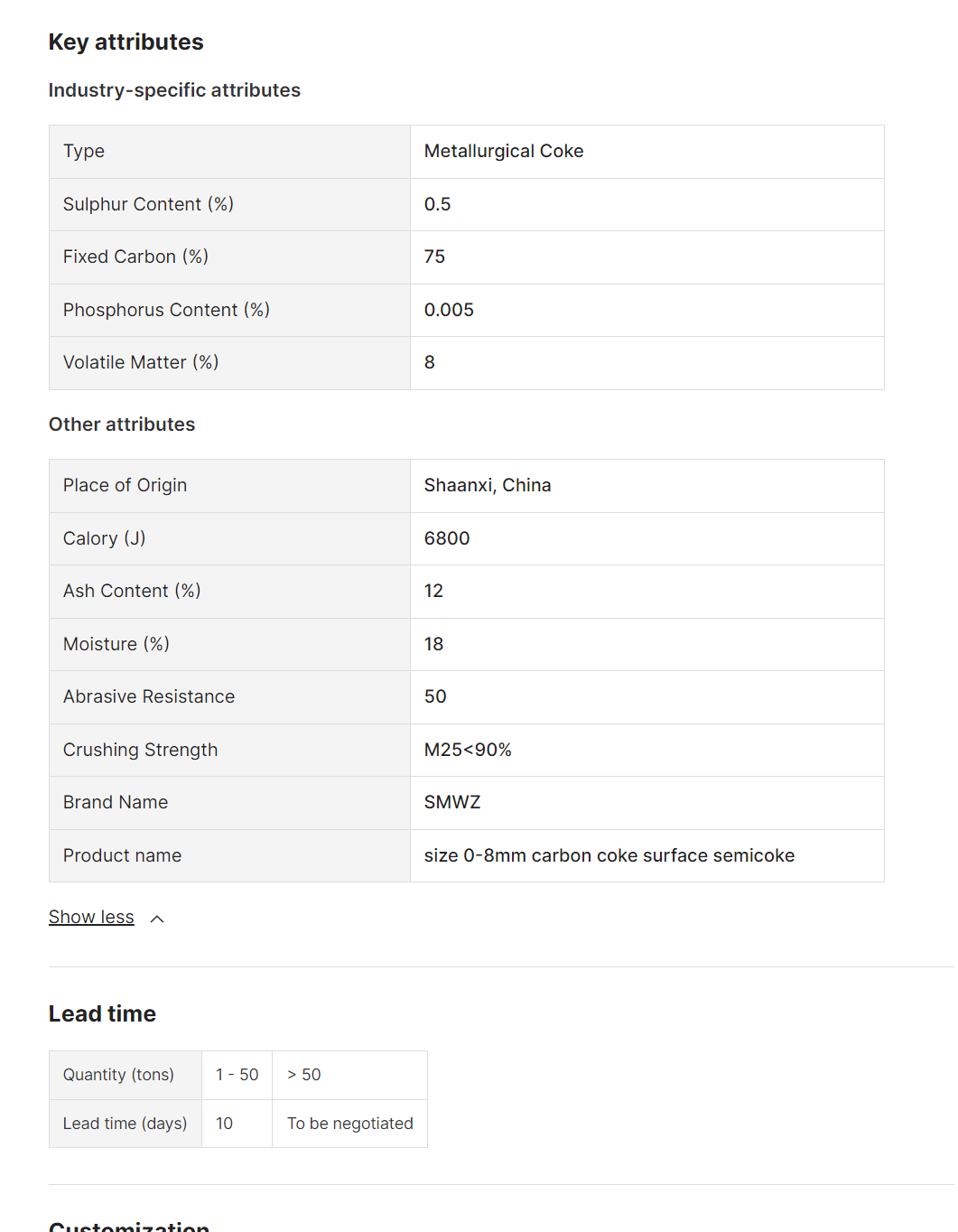Screen dimensions: 958x1232
Task: Click the Crushing Strength value M25<90%
Action: click(468, 751)
